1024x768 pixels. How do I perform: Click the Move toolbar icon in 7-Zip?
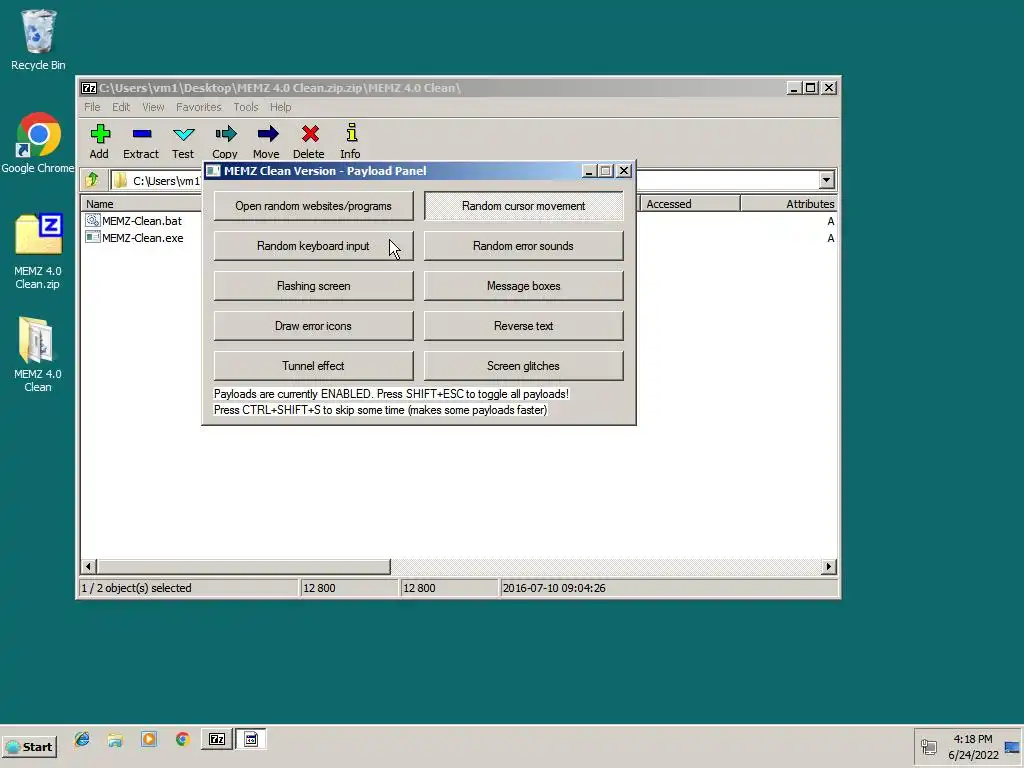point(267,135)
